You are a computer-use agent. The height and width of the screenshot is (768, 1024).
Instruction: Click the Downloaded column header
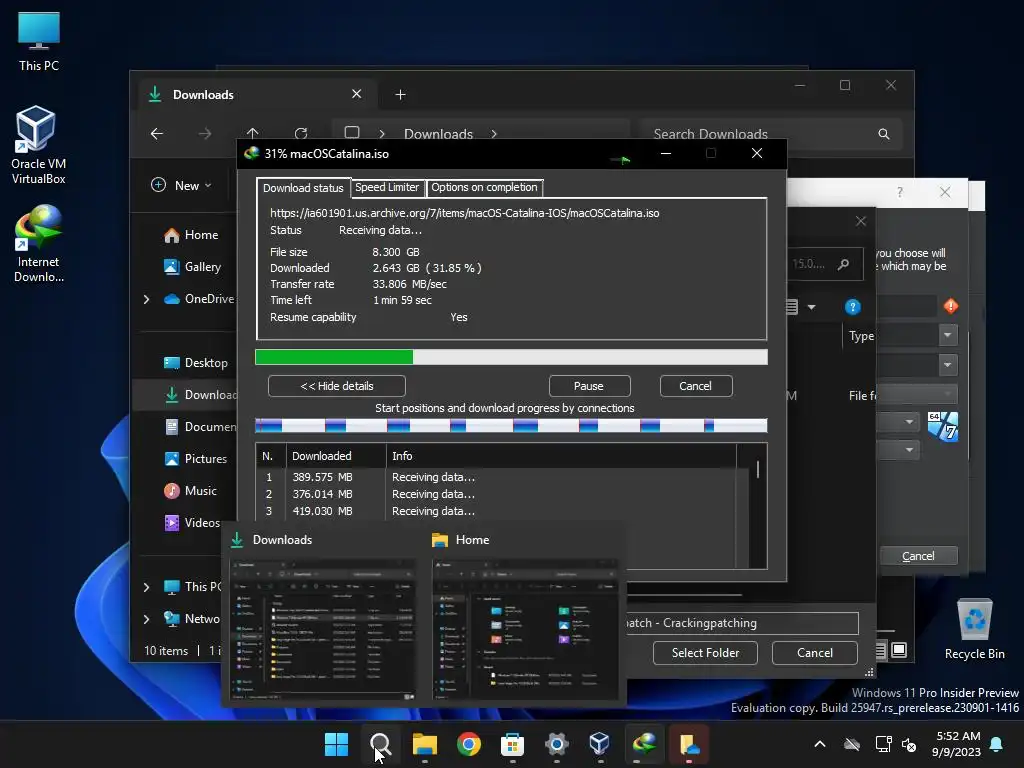pos(336,456)
